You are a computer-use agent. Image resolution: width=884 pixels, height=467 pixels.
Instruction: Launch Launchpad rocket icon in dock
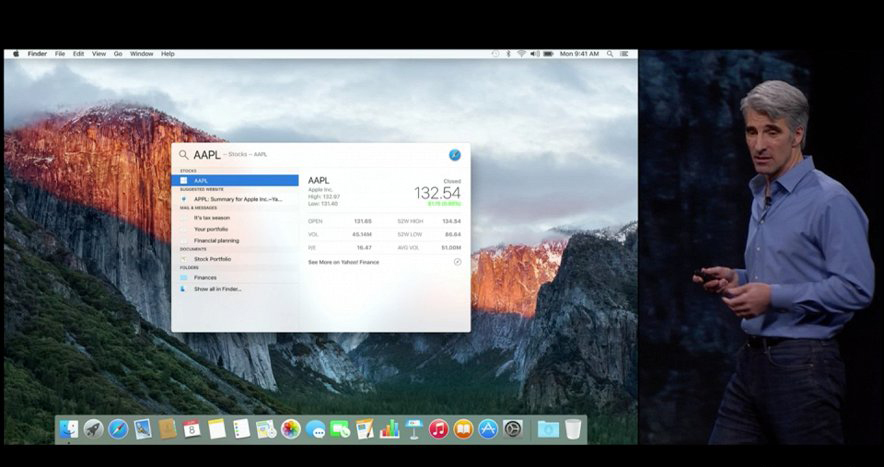(94, 429)
